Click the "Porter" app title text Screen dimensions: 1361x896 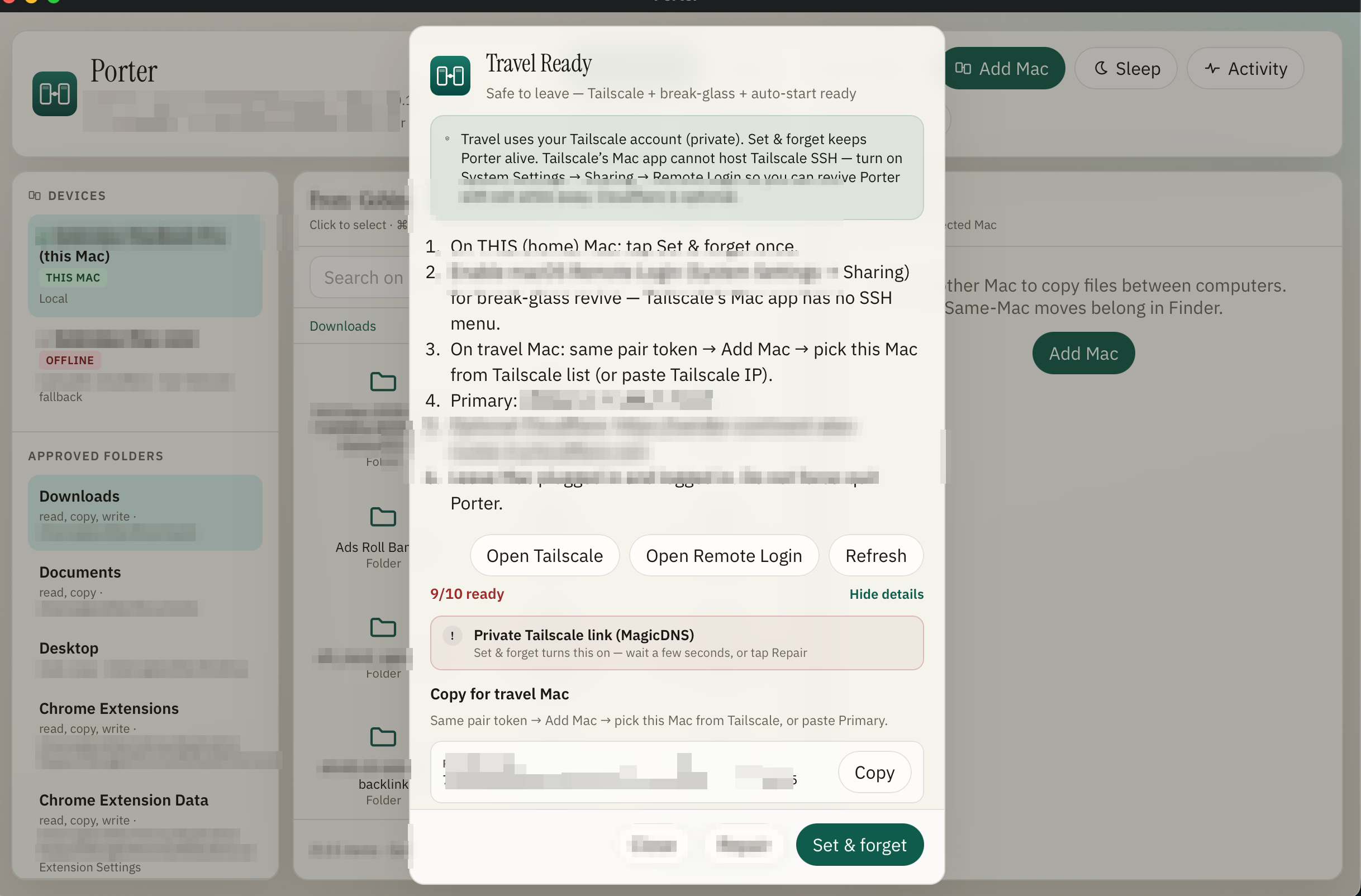tap(123, 71)
